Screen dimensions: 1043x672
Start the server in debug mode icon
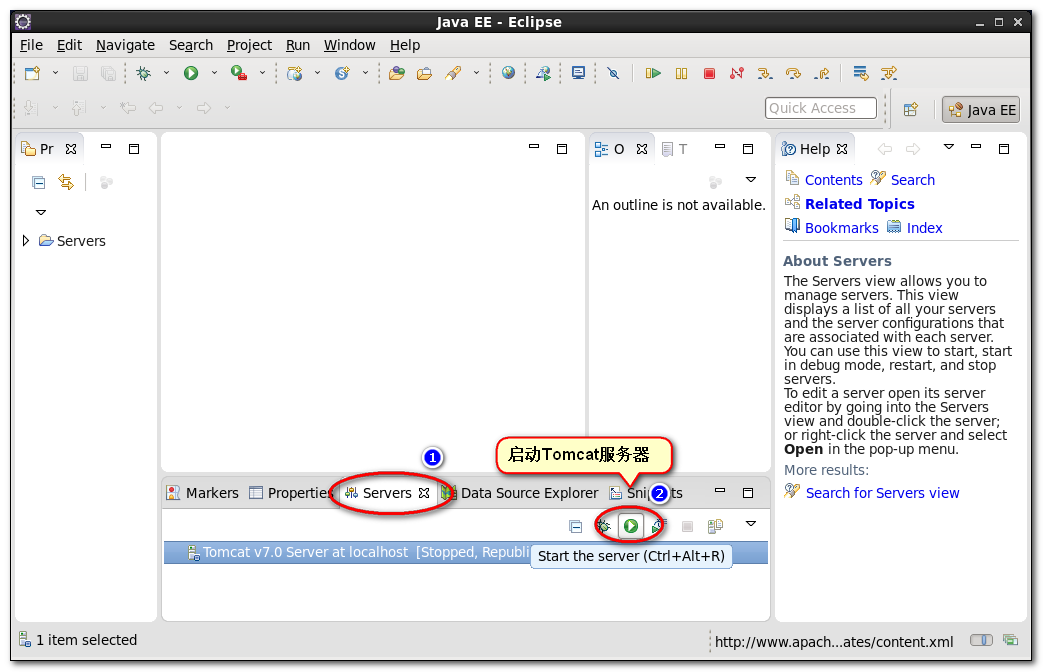[603, 526]
